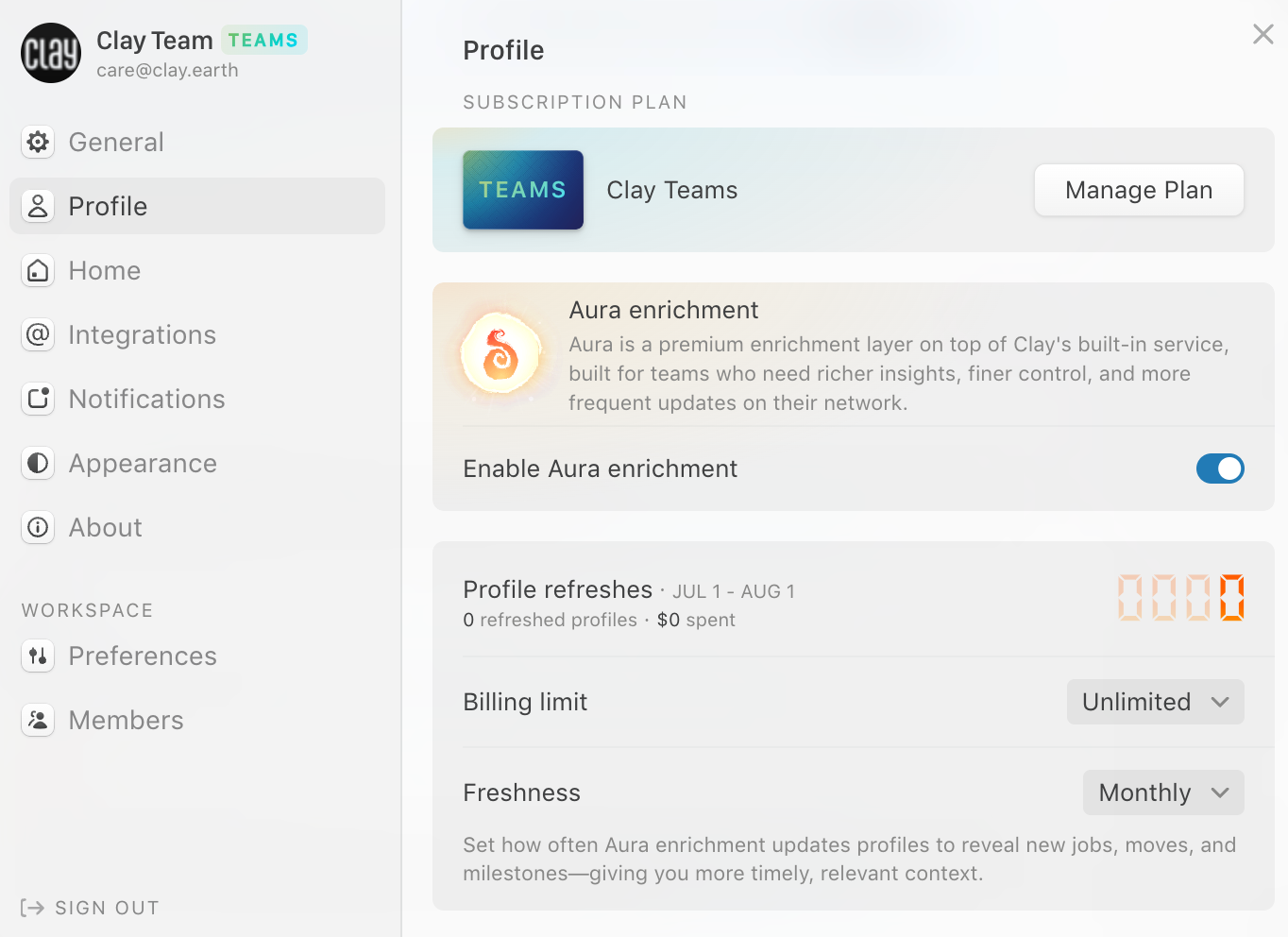This screenshot has height=937, width=1288.
Task: Select Profile in the settings sidebar
Action: click(x=107, y=206)
